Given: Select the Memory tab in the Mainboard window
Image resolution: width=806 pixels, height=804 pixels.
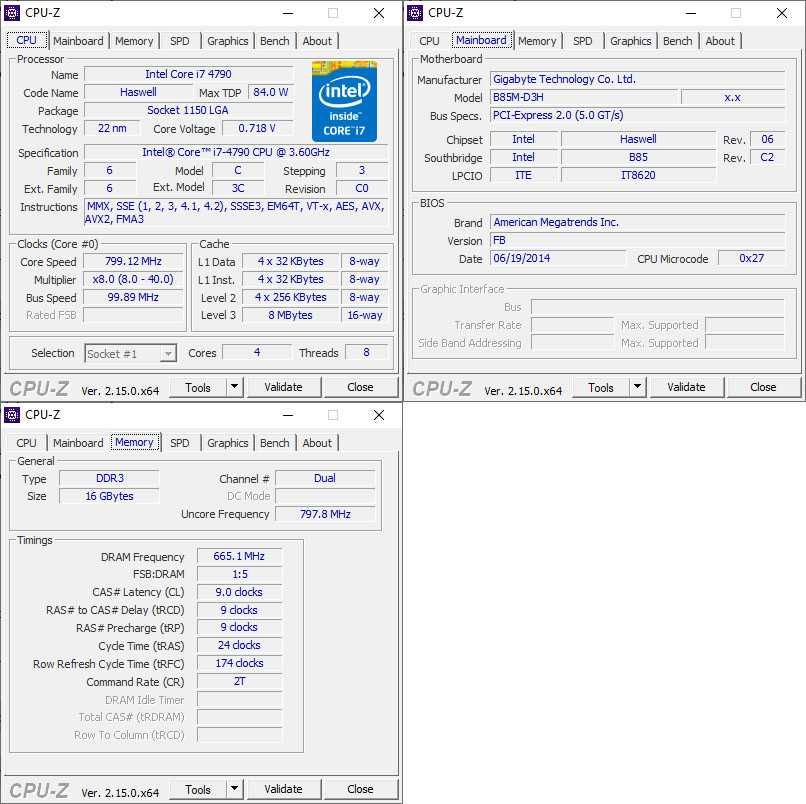Looking at the screenshot, I should tap(537, 41).
